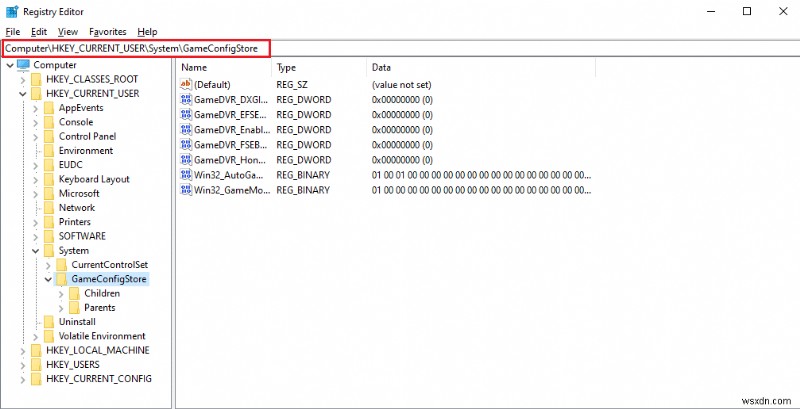
Task: Collapse the Computer root node
Action: click(x=10, y=65)
